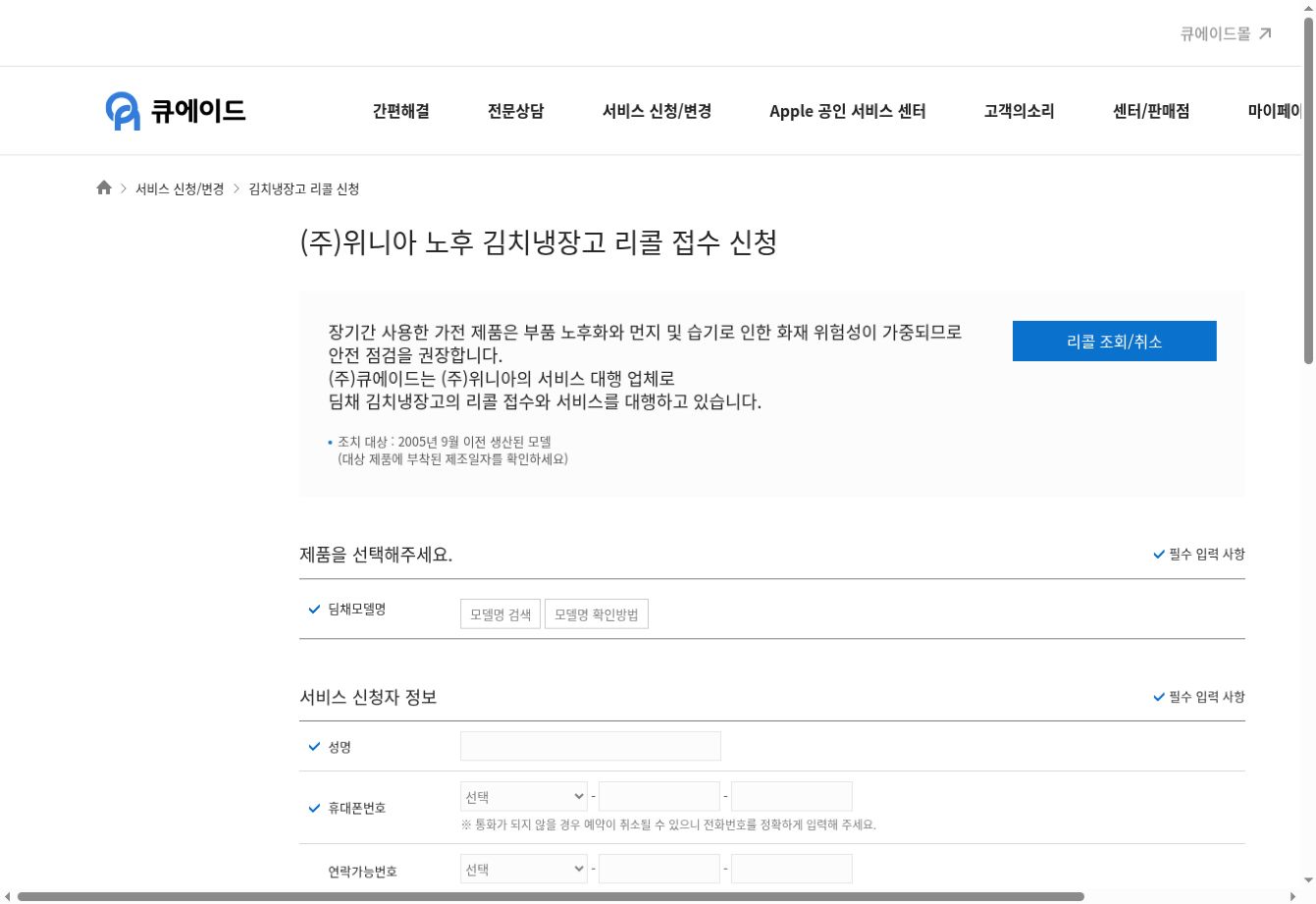Viewport: 1316px width, 904px height.
Task: Focus 휴대폰번호 last number field
Action: coord(792,796)
